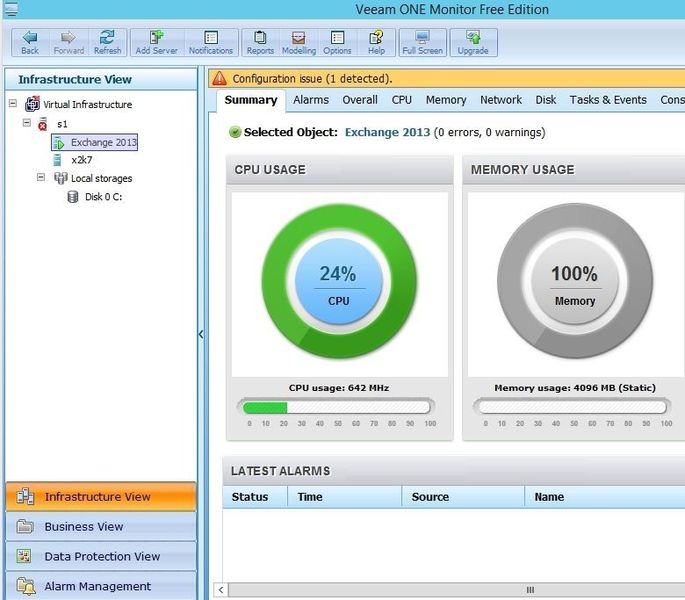Screen dimensions: 685x600
Task: Open the Tasks & Events tab
Action: 608,100
